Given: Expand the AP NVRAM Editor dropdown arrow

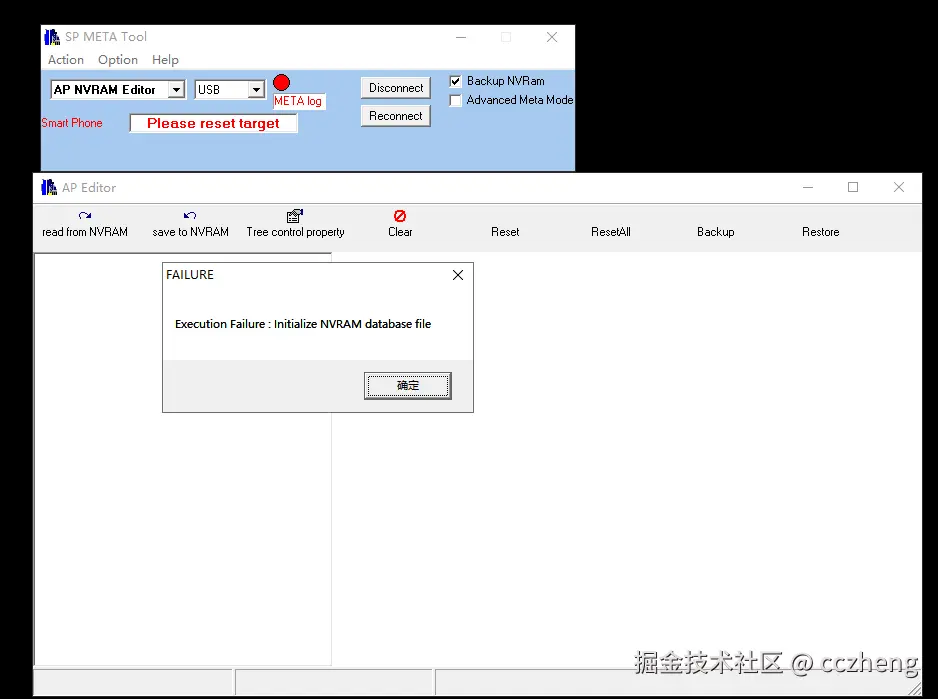Looking at the screenshot, I should point(176,90).
